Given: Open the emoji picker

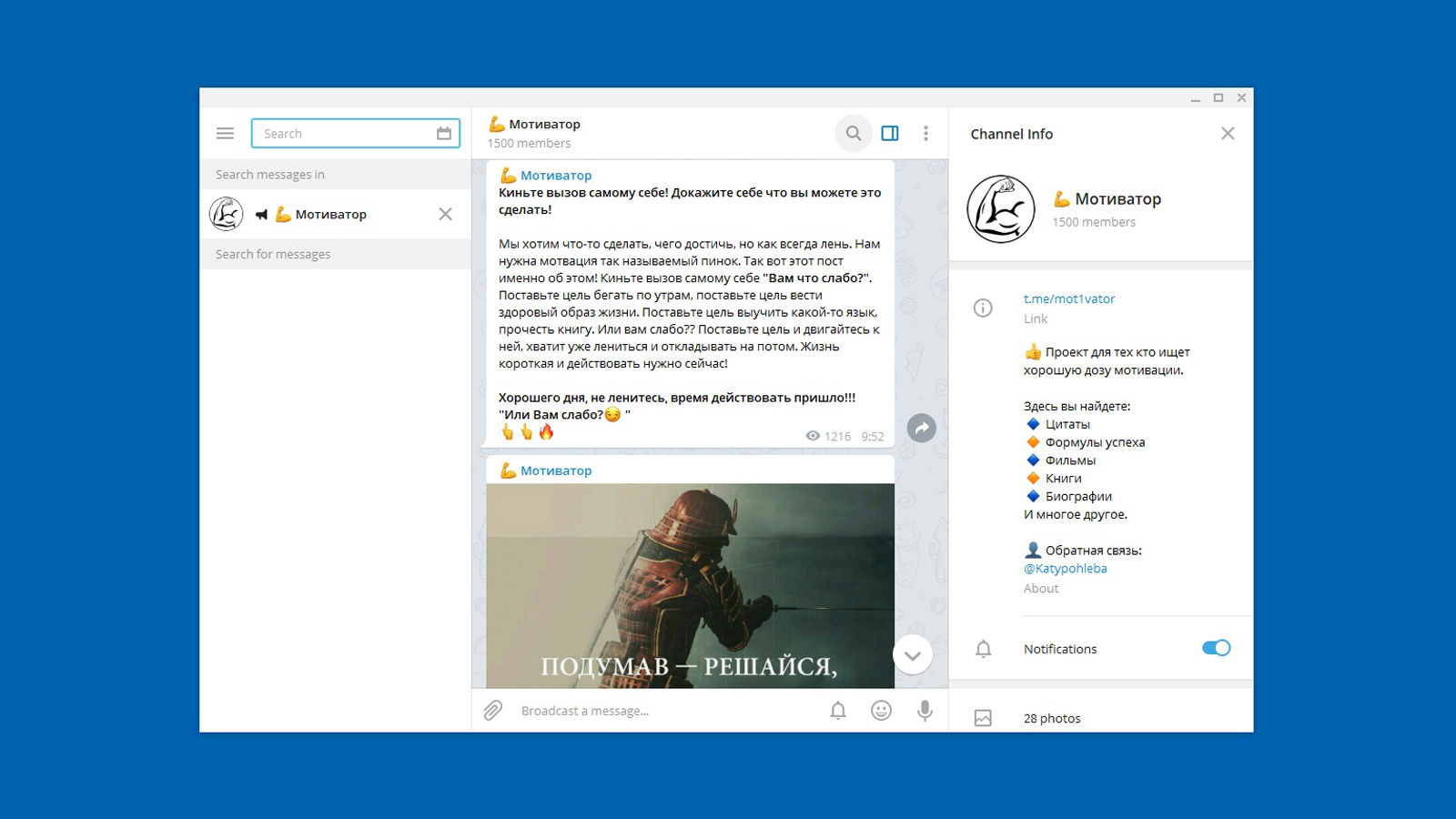Looking at the screenshot, I should (881, 711).
